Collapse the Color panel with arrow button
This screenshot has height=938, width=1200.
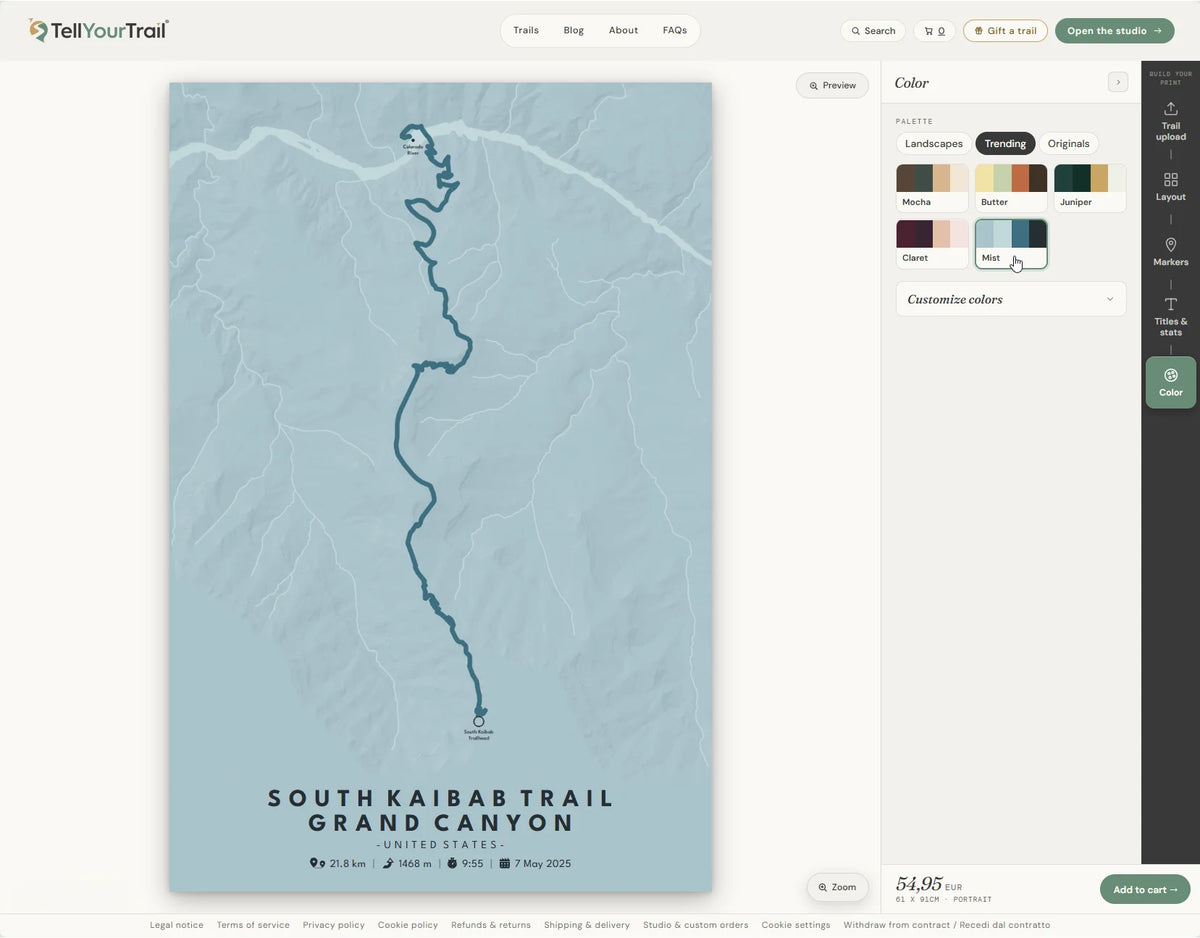point(1118,82)
